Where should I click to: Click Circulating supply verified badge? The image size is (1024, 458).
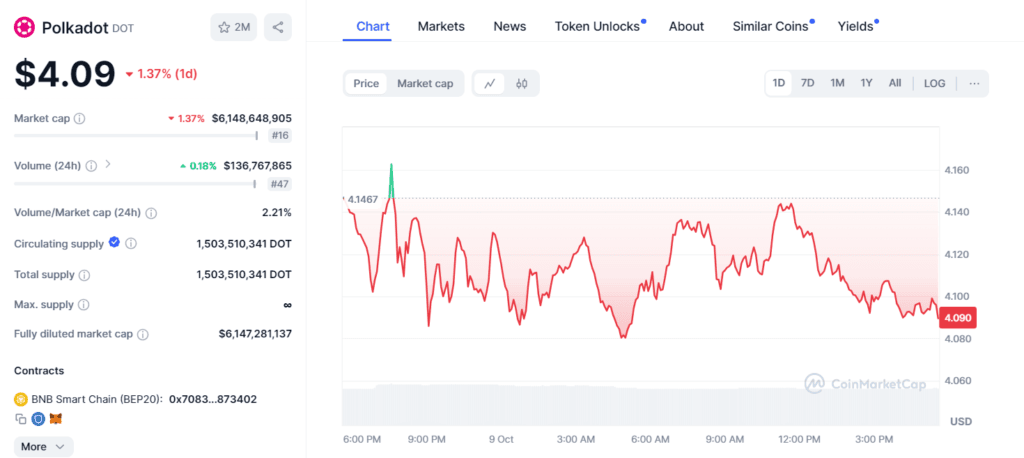coord(114,242)
